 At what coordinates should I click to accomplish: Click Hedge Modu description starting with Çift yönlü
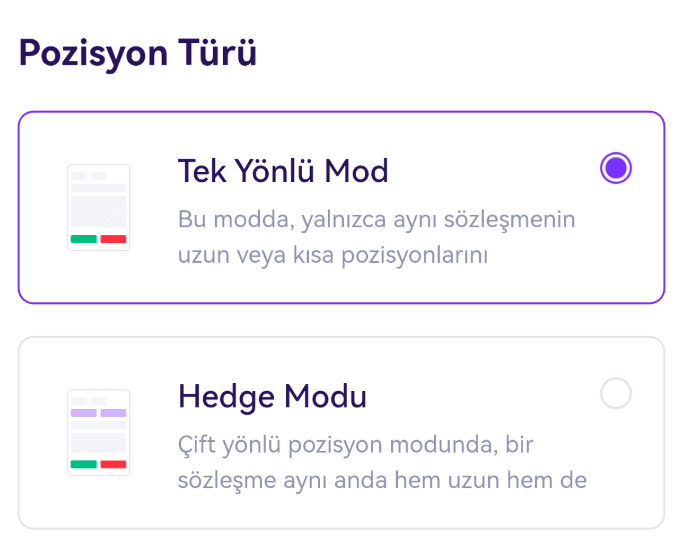(381, 461)
